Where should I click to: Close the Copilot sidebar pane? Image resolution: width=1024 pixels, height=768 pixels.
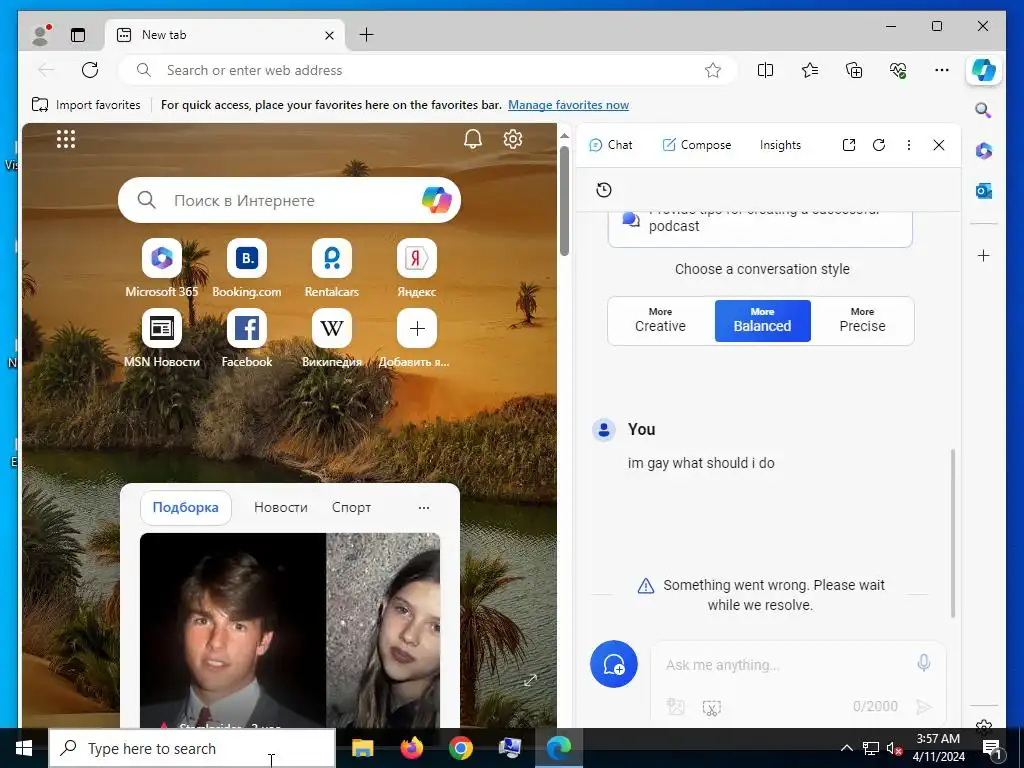pyautogui.click(x=938, y=145)
